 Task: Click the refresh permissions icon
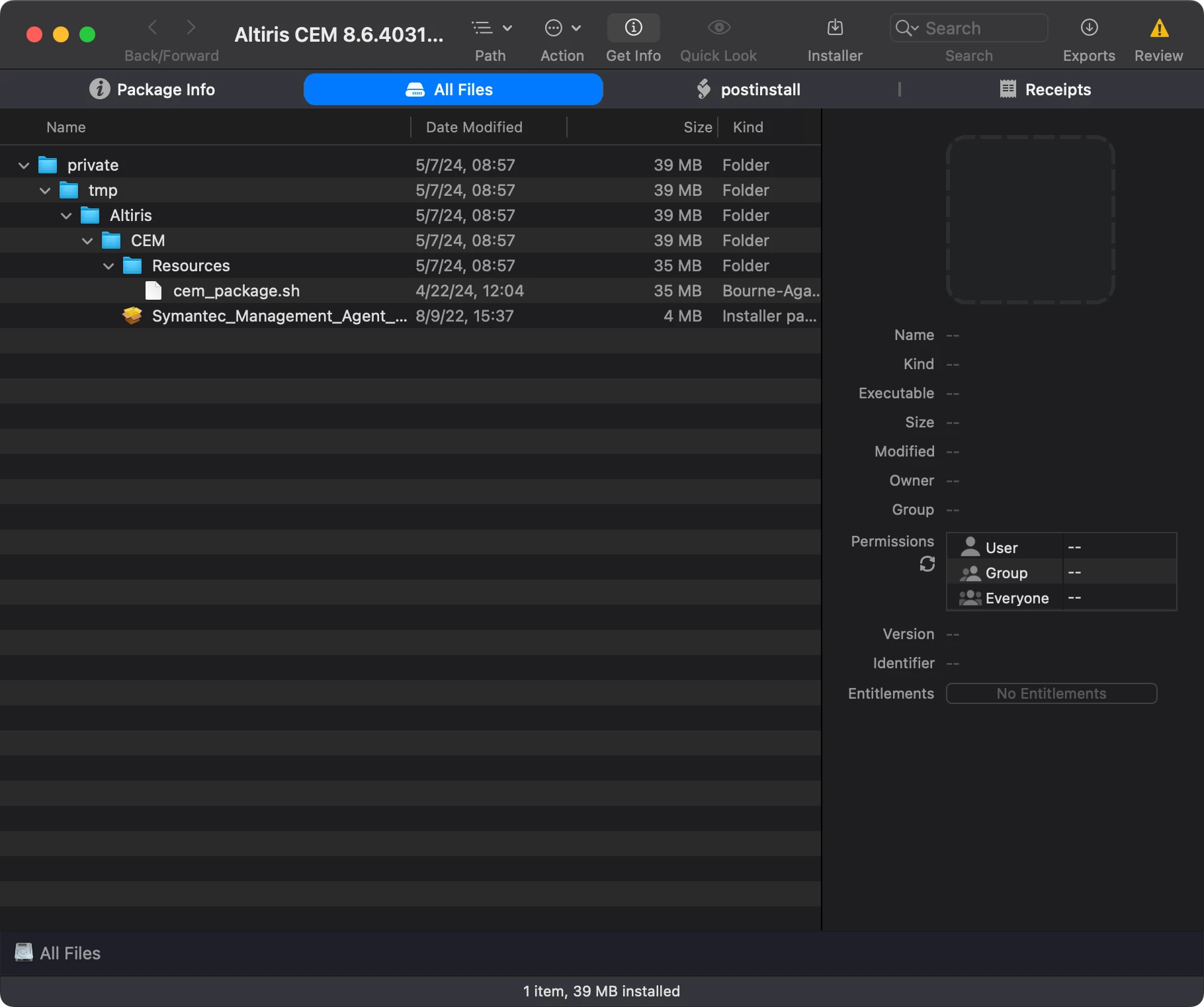[x=927, y=564]
